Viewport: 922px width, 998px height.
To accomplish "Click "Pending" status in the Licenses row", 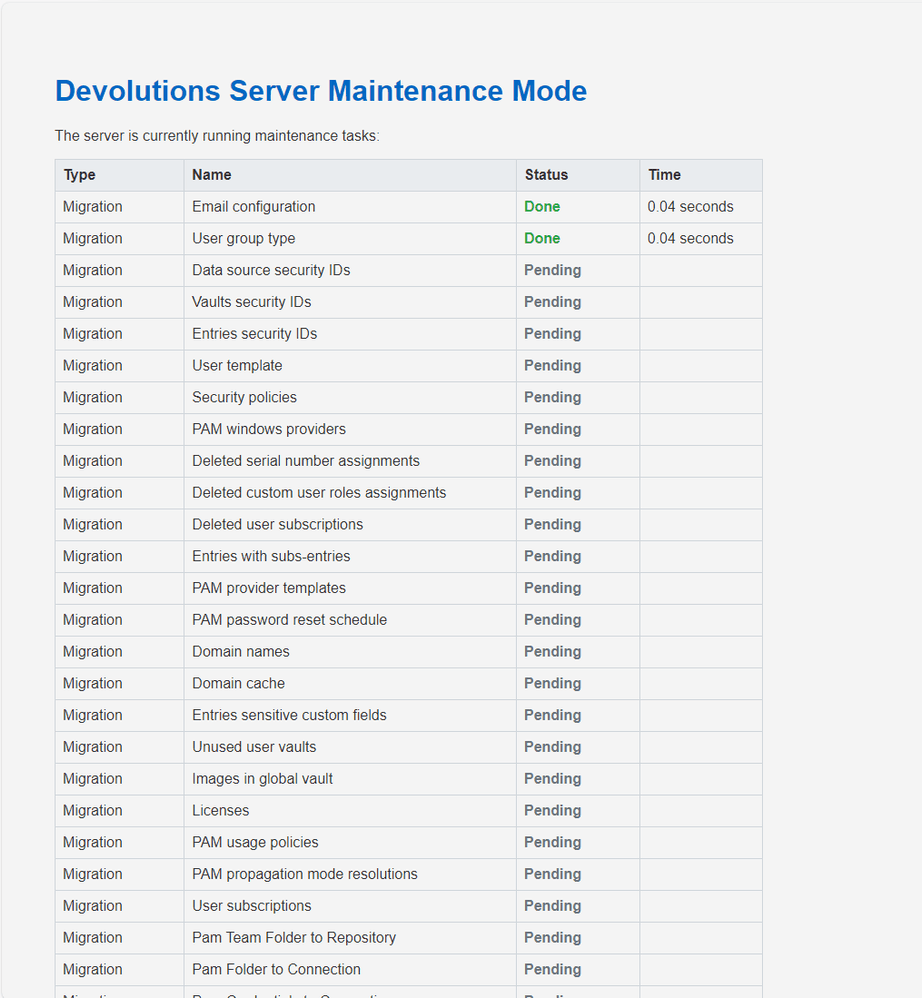I will pos(552,812).
